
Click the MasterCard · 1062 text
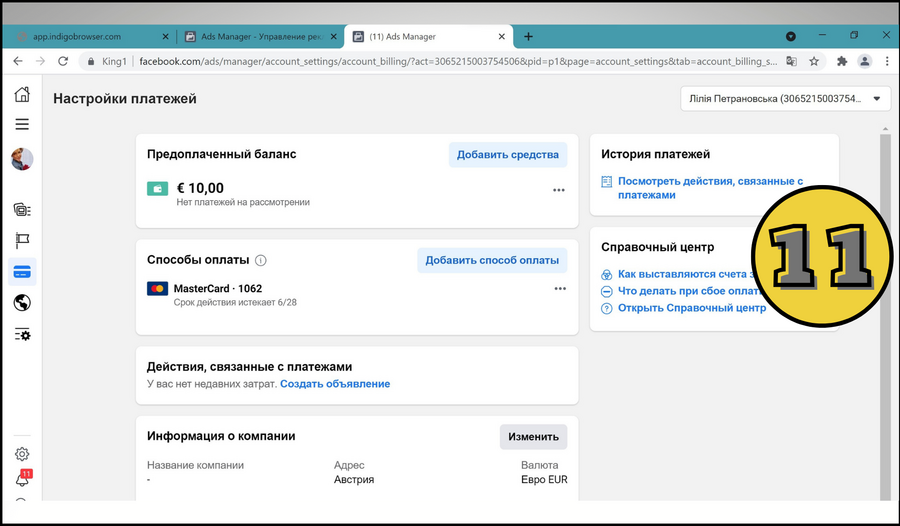218,288
